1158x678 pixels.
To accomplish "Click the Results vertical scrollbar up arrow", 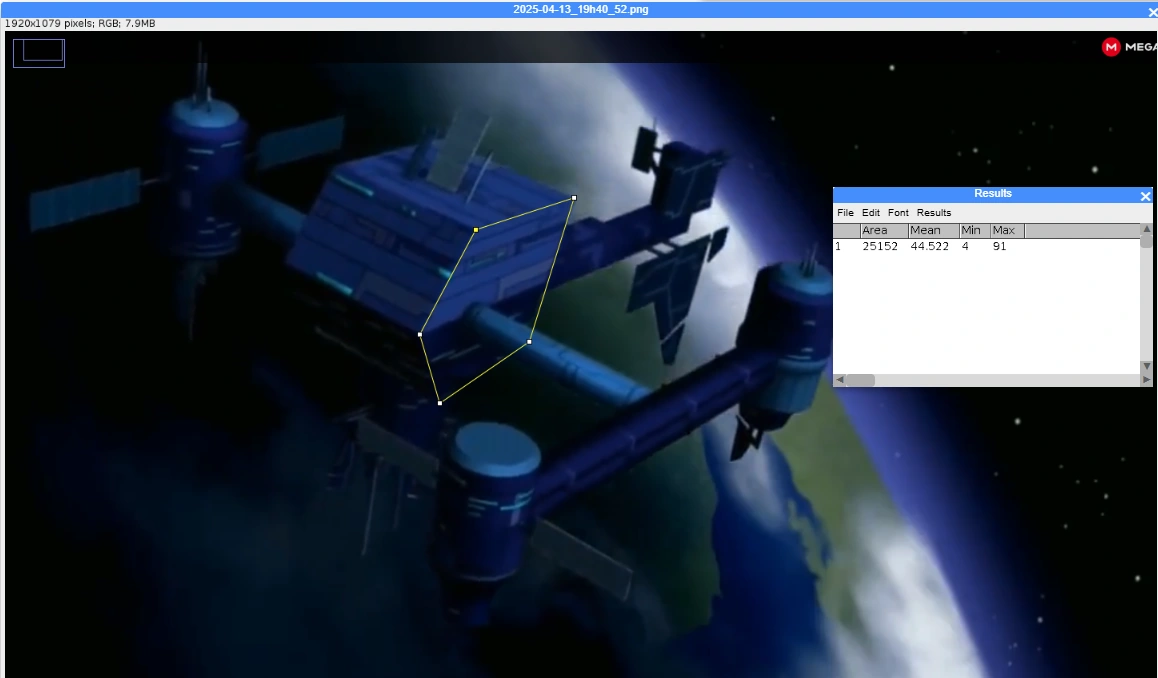I will (1146, 229).
